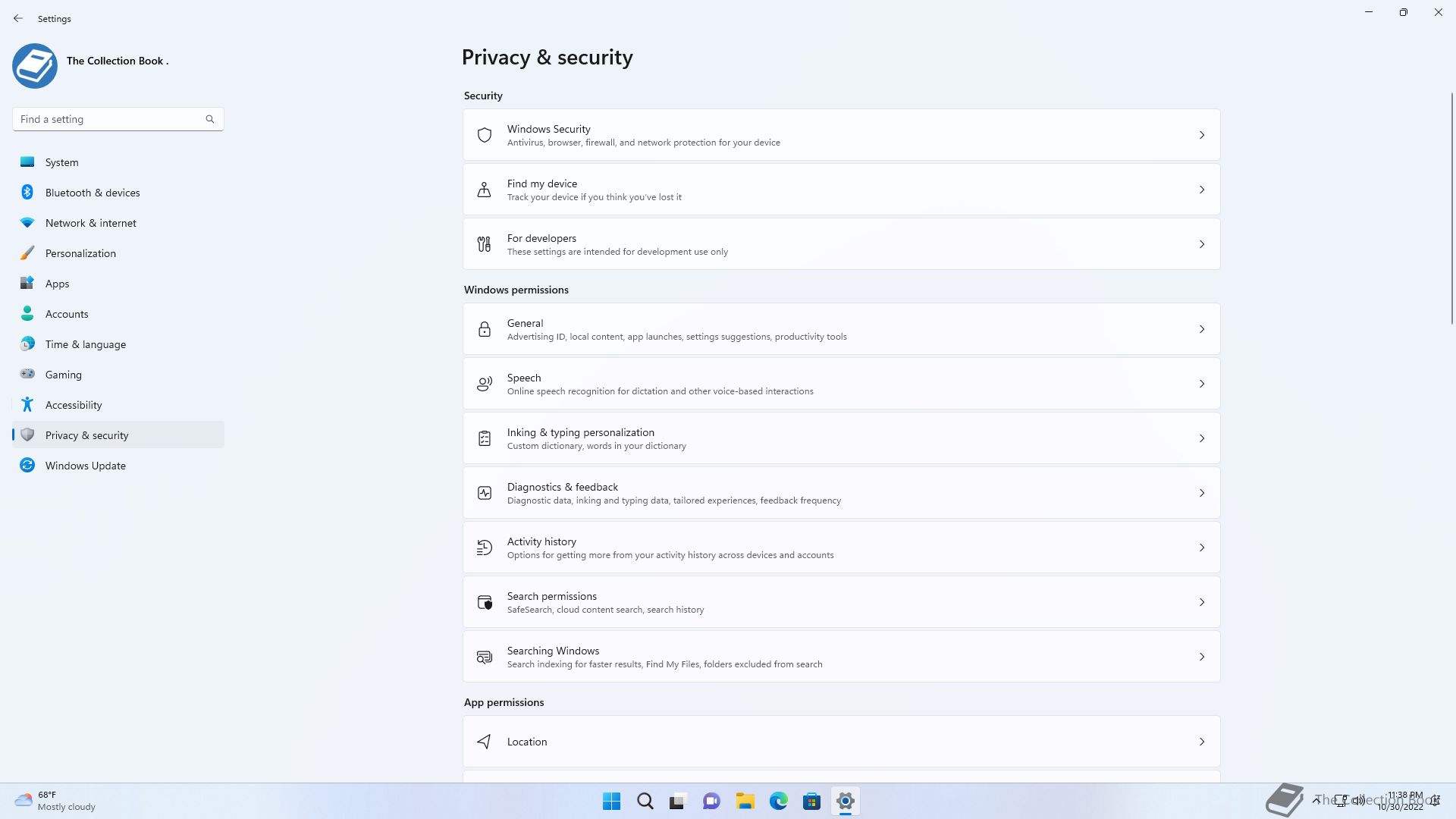Click the Bluetooth icon in sidebar
The height and width of the screenshot is (819, 1456).
[27, 192]
